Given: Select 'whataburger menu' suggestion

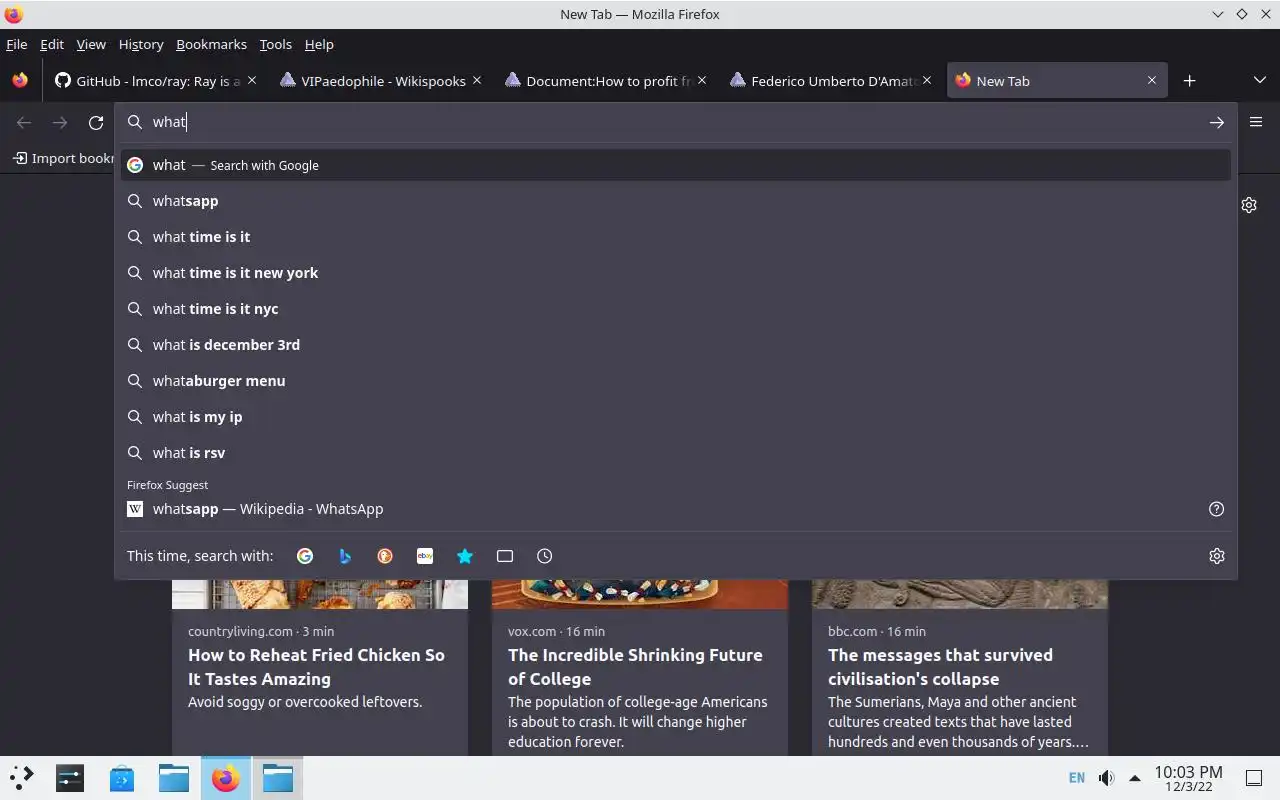Looking at the screenshot, I should (x=676, y=381).
